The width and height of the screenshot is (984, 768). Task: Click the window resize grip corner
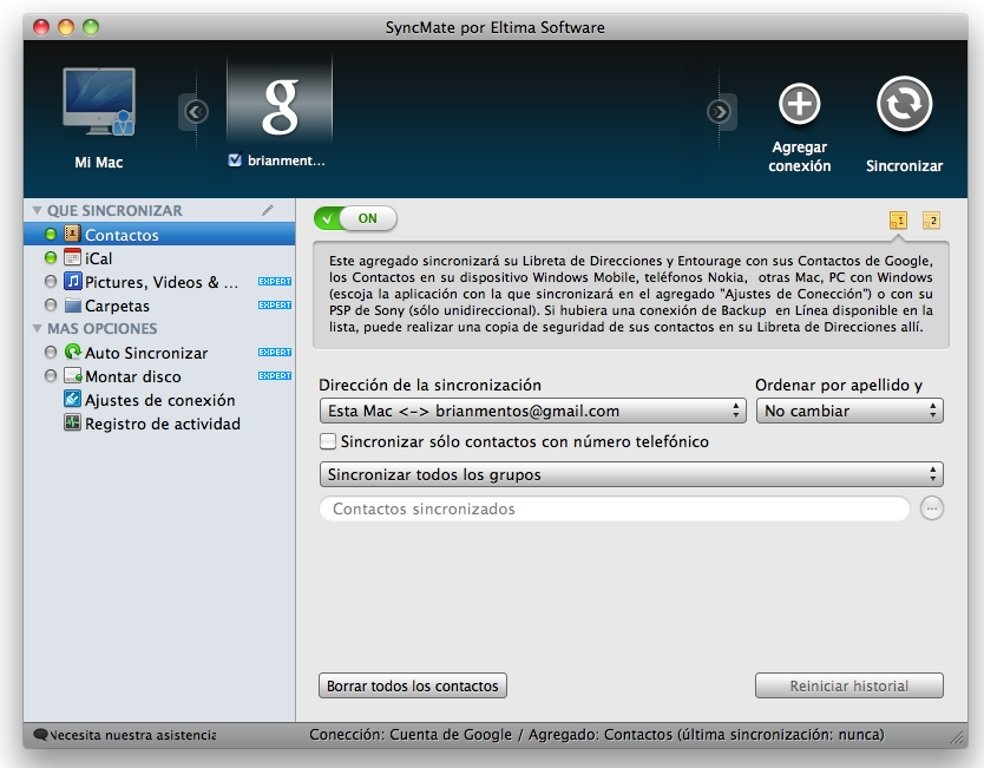958,737
